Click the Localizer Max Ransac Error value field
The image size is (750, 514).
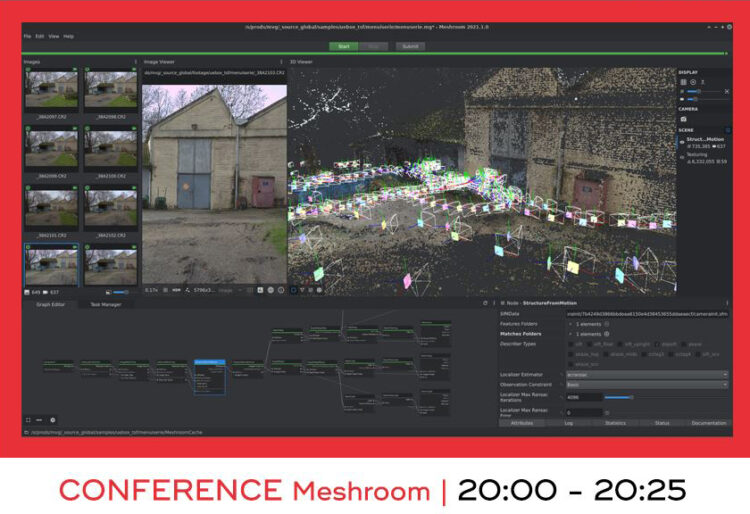pos(584,412)
